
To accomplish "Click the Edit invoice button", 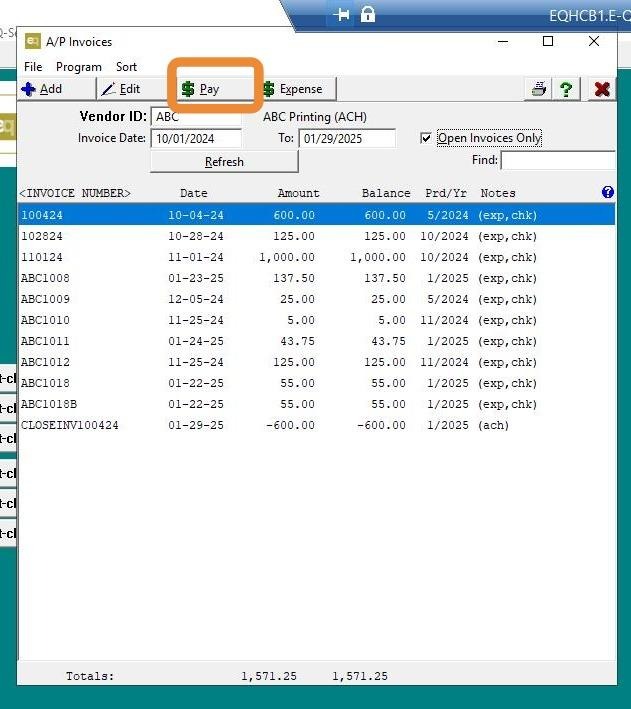I will pos(133,89).
